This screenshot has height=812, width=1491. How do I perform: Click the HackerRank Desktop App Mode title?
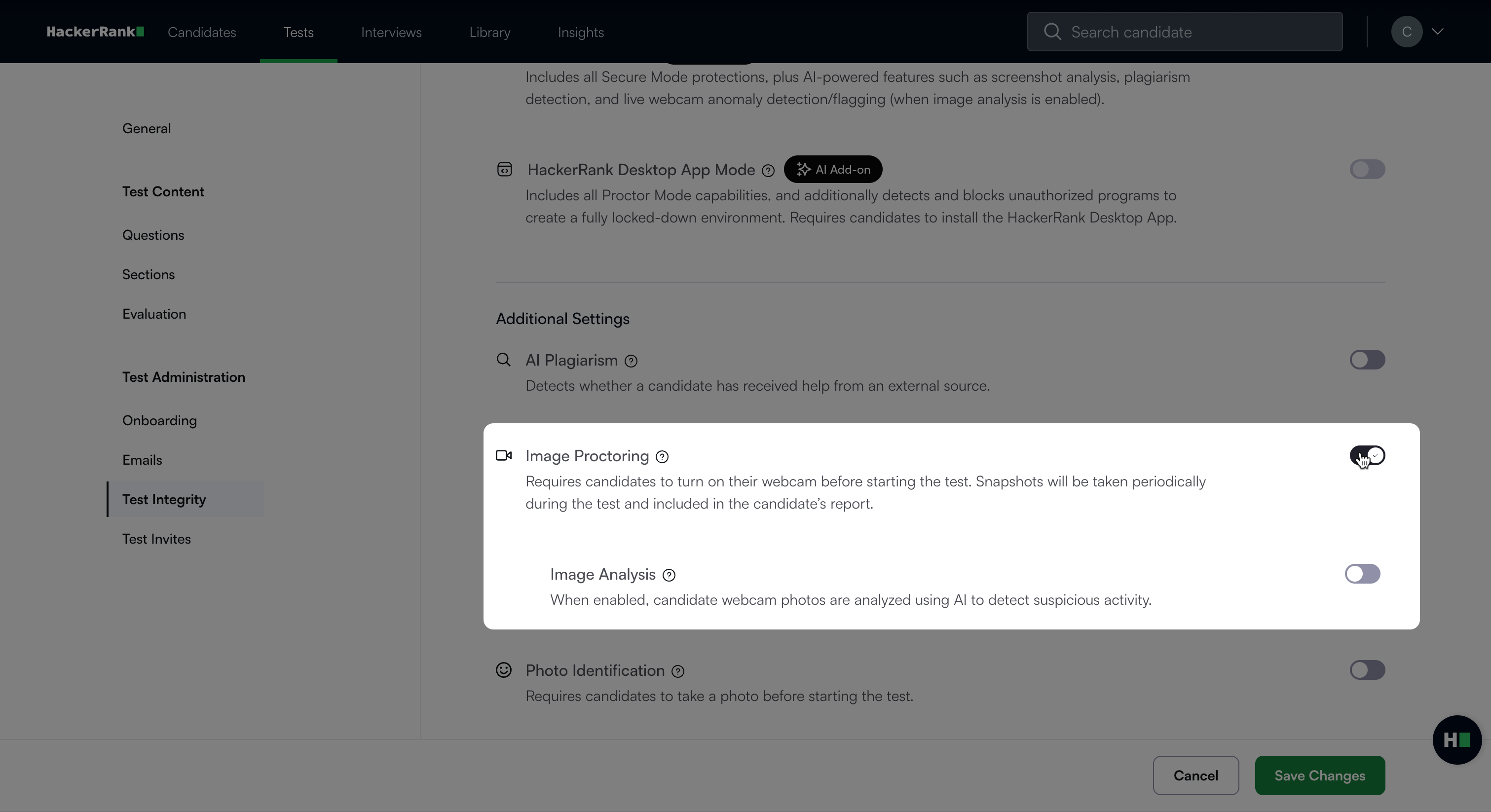[x=641, y=170]
